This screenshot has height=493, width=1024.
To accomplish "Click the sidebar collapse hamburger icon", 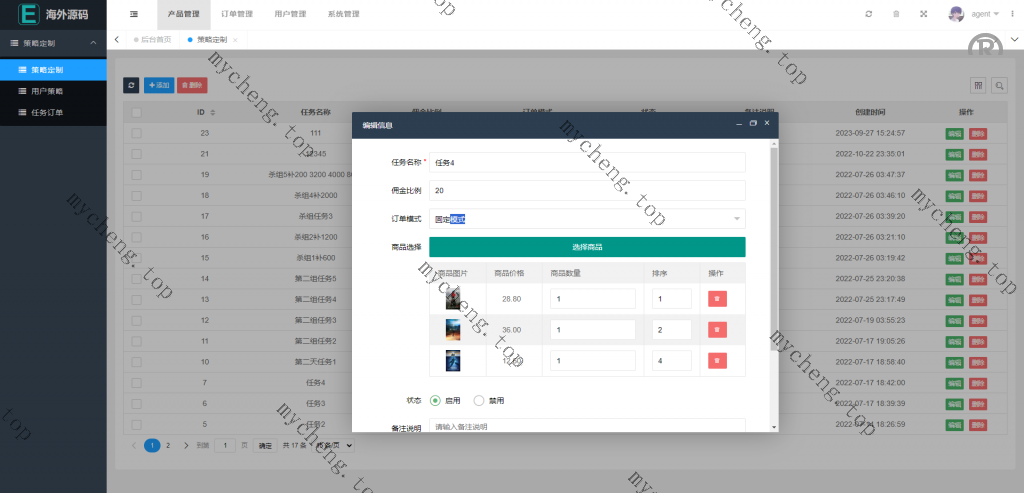I will pos(134,14).
